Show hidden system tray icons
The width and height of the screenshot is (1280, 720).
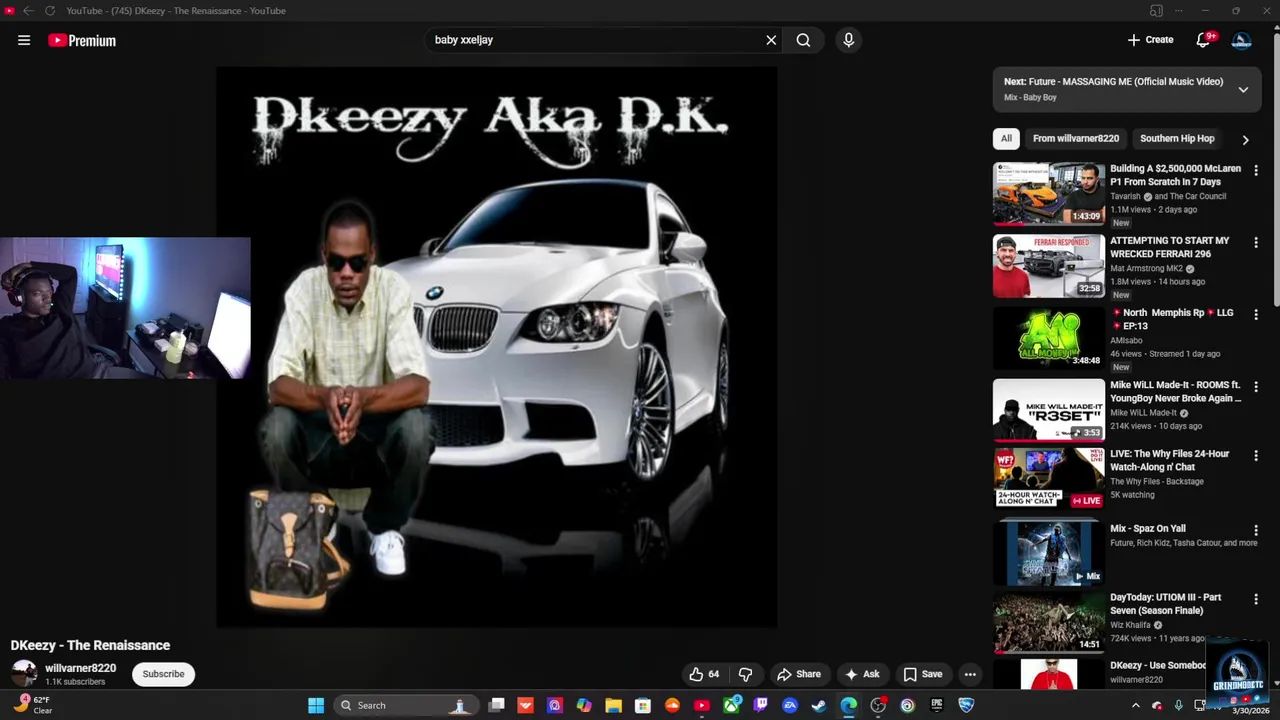pyautogui.click(x=1135, y=706)
